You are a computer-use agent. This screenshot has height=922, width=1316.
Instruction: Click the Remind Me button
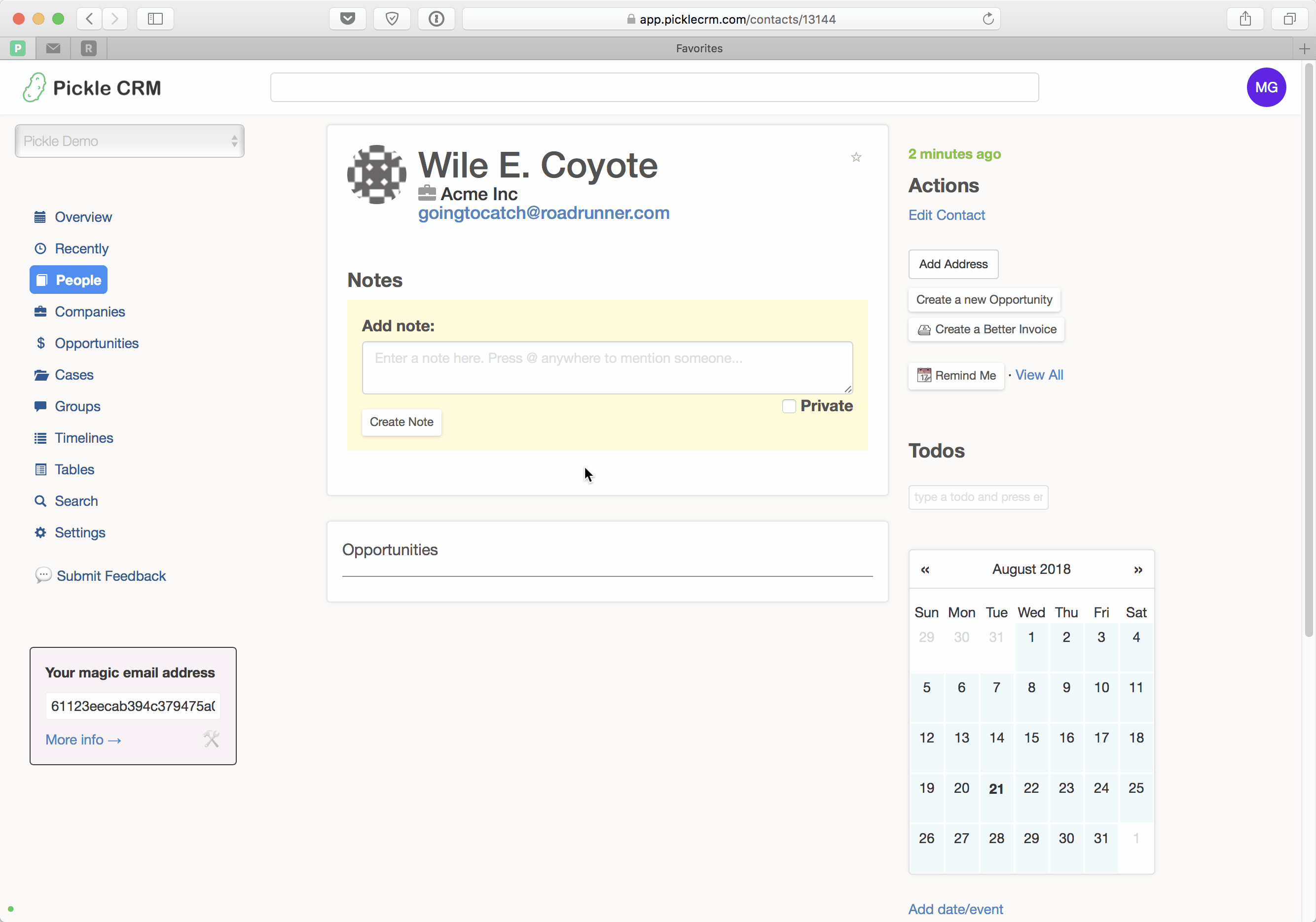[x=956, y=376]
